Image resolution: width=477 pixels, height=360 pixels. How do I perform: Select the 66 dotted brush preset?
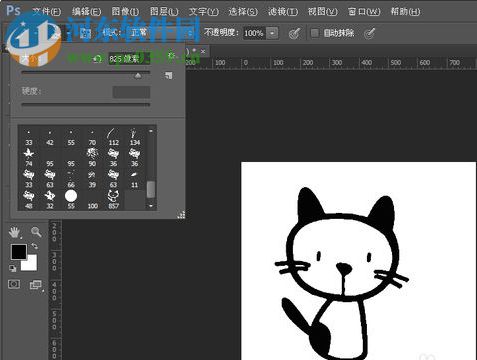click(71, 179)
